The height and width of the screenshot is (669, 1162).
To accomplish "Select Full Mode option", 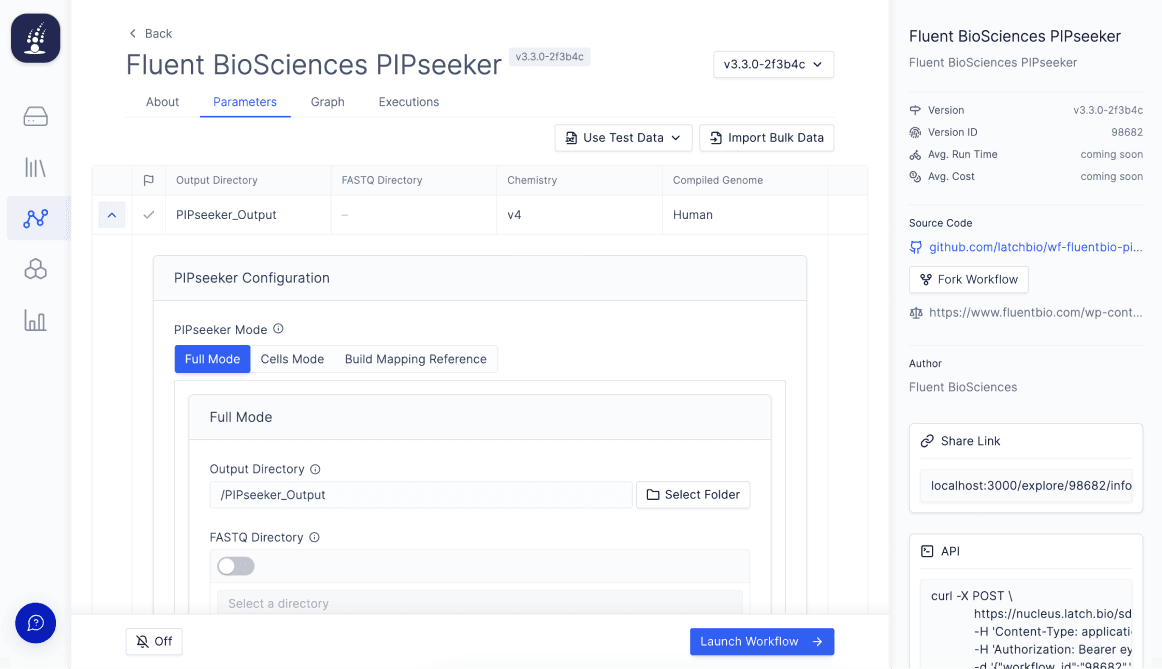I will pos(213,359).
